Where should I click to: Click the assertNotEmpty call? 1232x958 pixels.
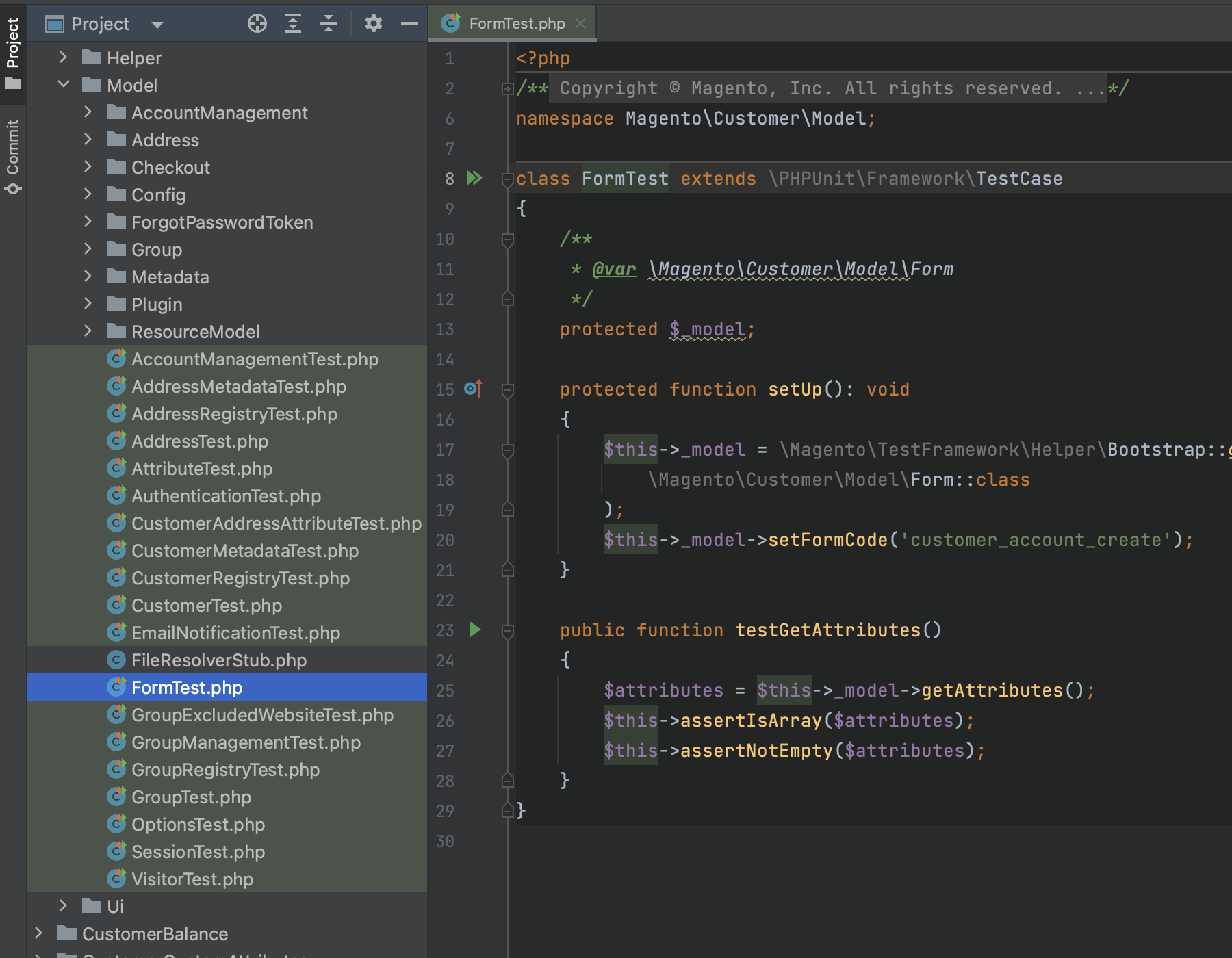[756, 751]
